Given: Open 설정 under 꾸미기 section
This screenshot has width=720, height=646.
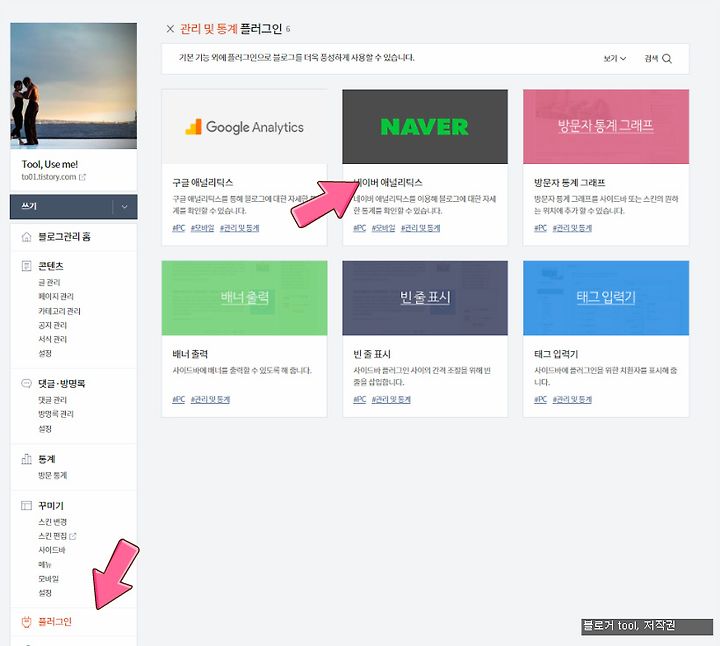Looking at the screenshot, I should coord(45,593).
